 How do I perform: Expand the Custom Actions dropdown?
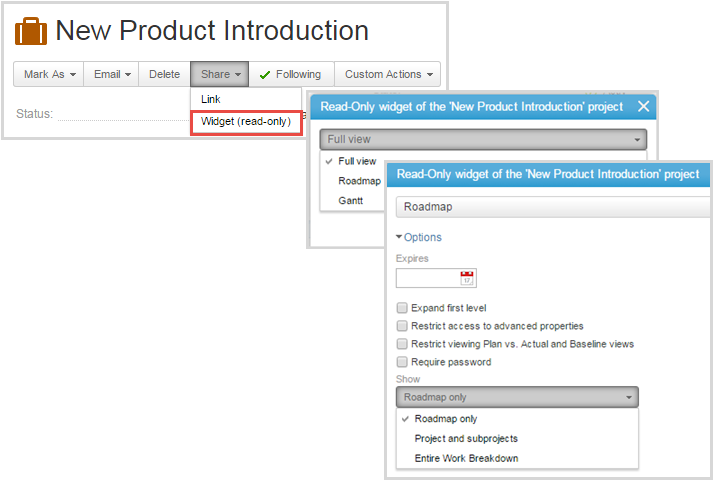(388, 74)
